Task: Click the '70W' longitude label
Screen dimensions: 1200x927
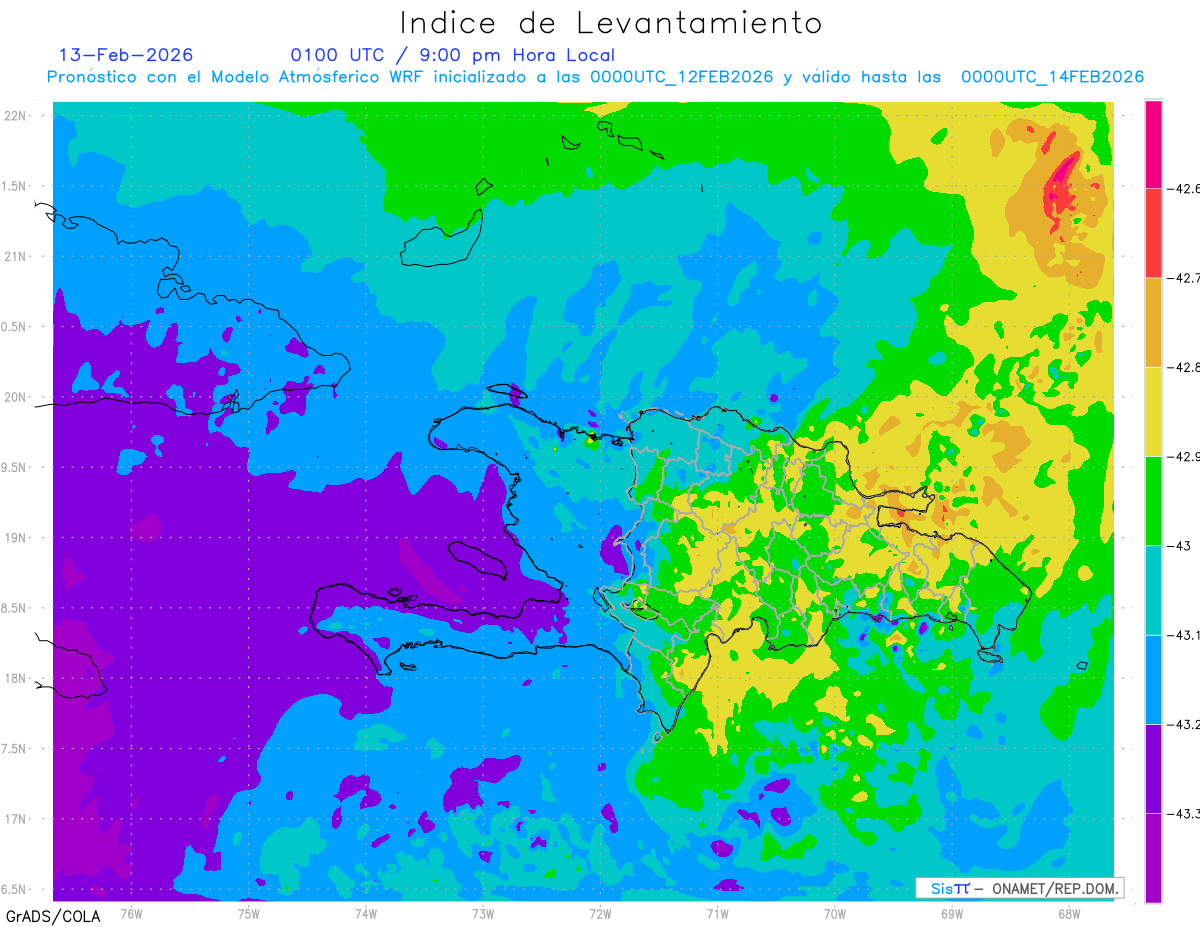Action: 835,913
